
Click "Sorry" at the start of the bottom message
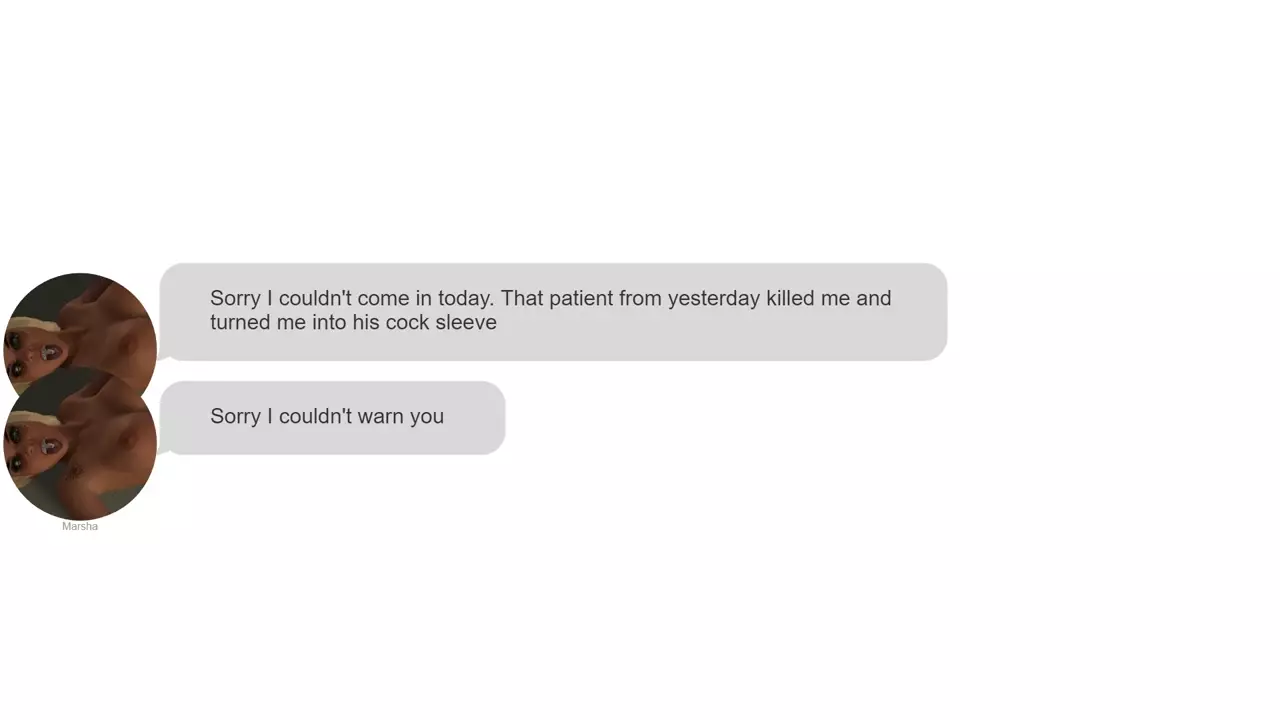(235, 416)
